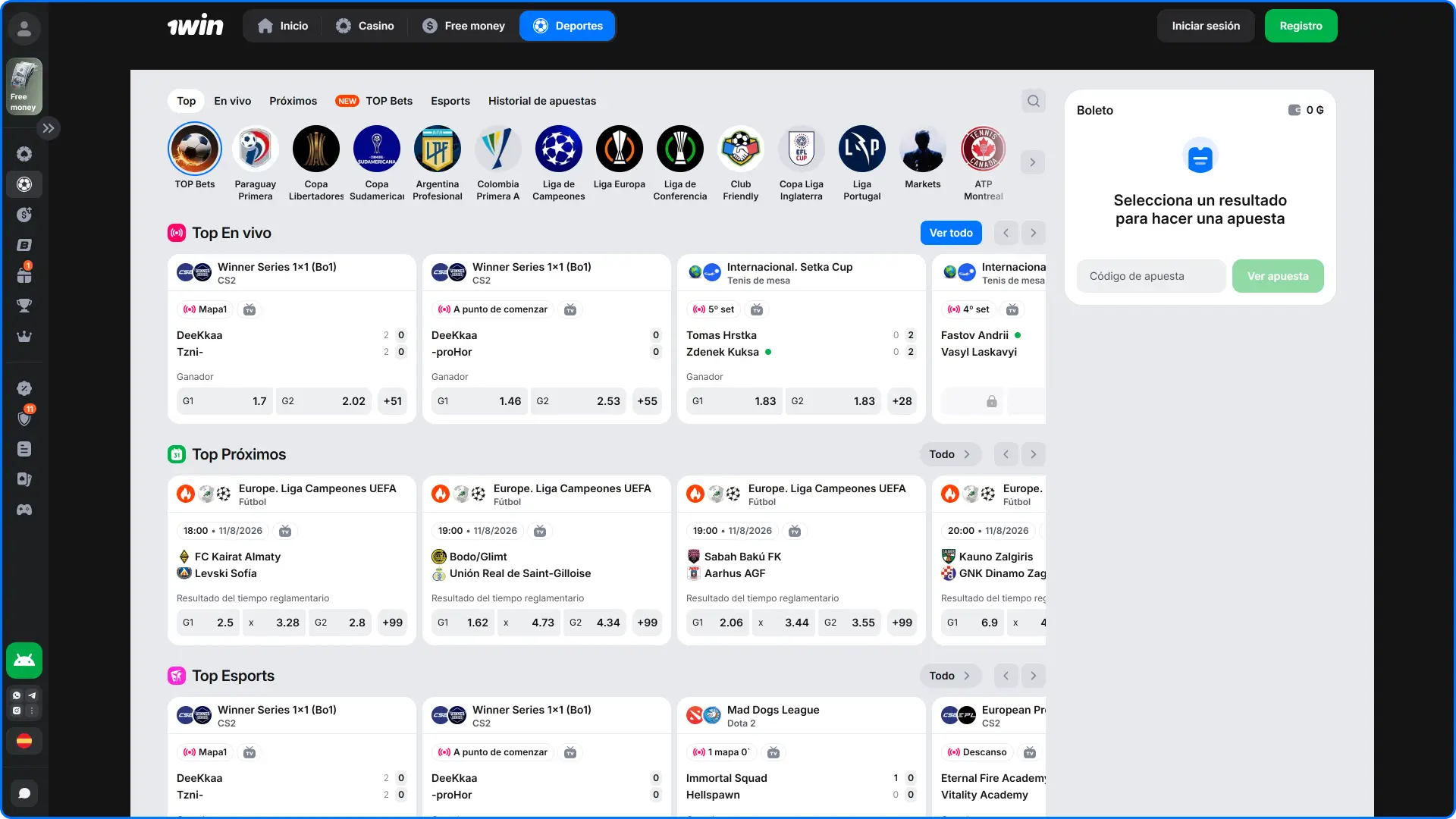Go to next Top En vivo cards
Viewport: 1456px width, 819px height.
[1034, 233]
